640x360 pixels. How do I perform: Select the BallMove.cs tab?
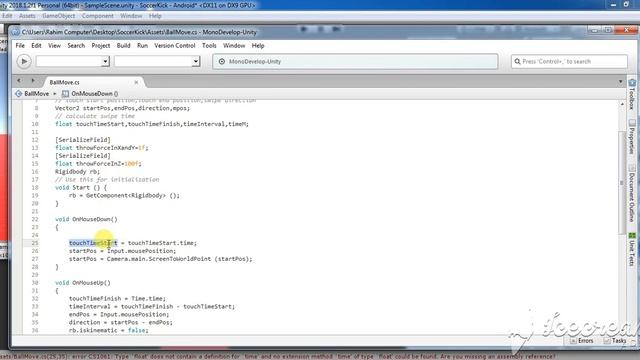(64, 82)
